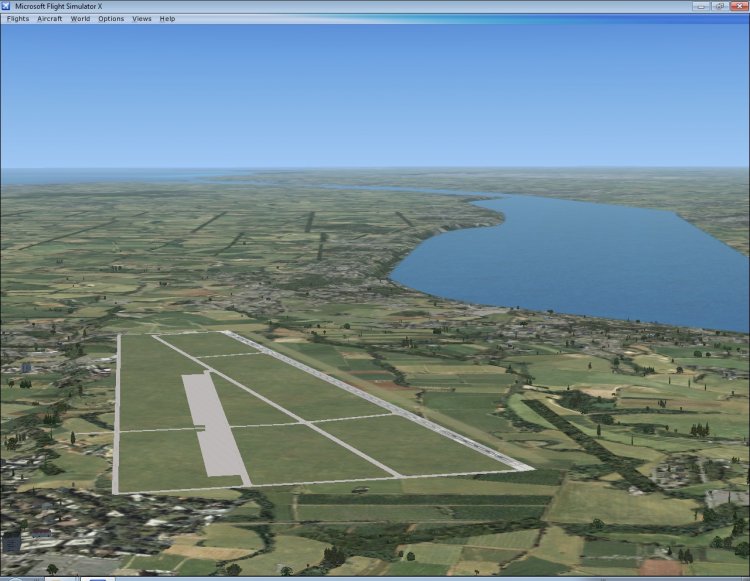Open the World menu
750x581 pixels.
(x=80, y=19)
